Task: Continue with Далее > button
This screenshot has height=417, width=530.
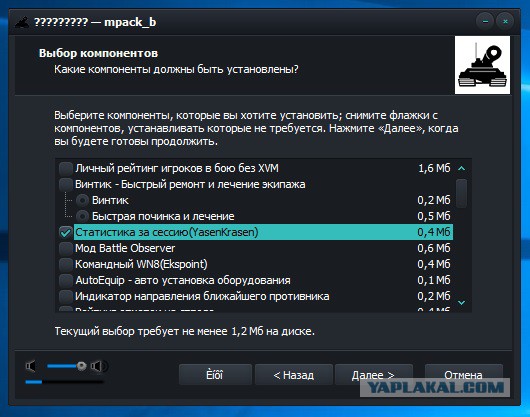Action: 374,375
